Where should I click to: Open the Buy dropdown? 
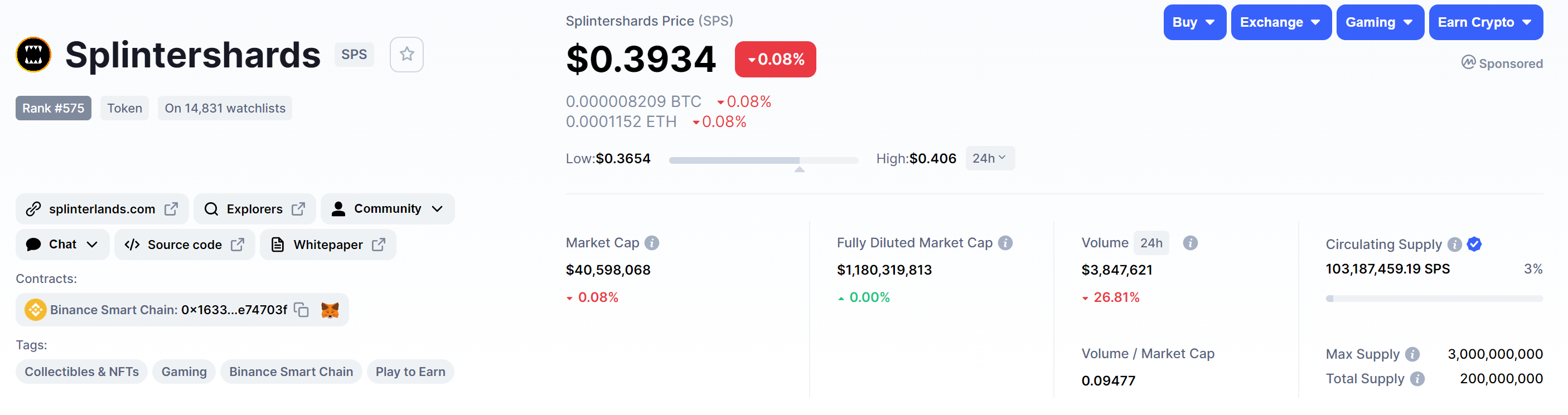coord(1194,22)
